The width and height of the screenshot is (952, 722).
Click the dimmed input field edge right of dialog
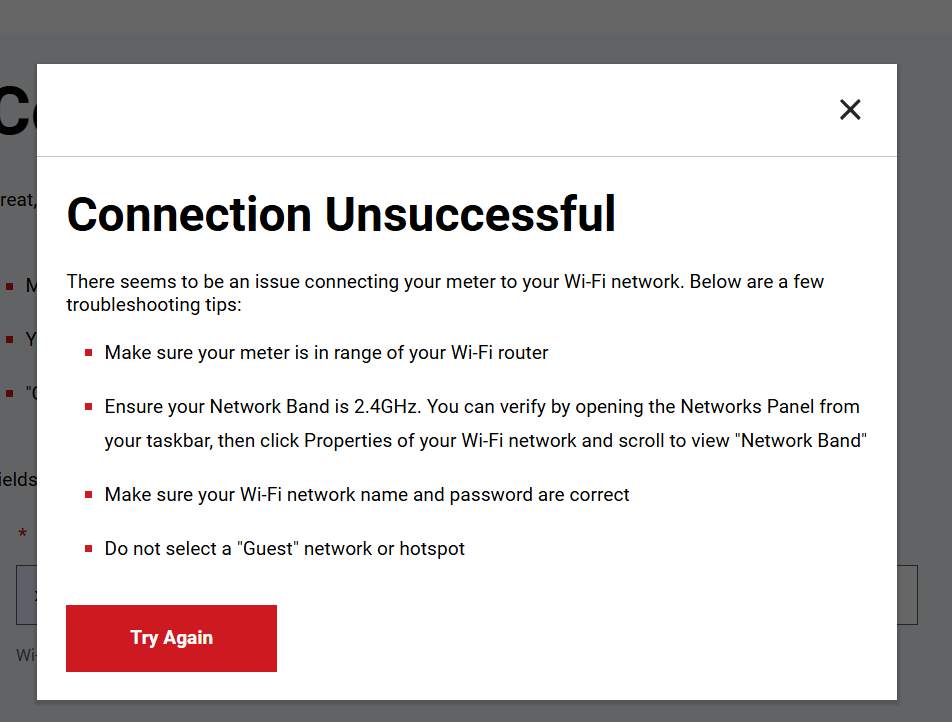click(x=907, y=595)
